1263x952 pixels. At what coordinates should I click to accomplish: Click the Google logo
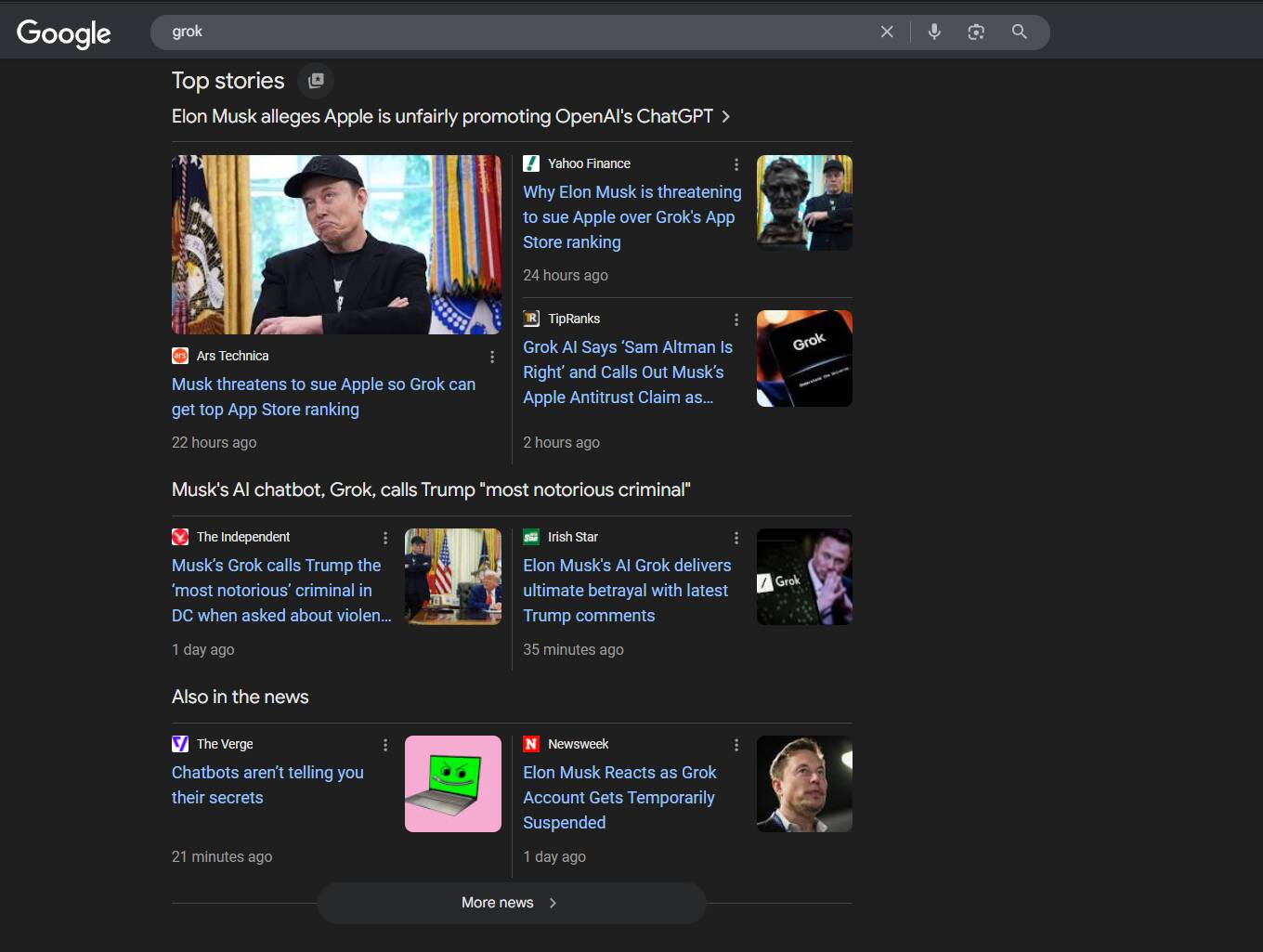[x=63, y=33]
